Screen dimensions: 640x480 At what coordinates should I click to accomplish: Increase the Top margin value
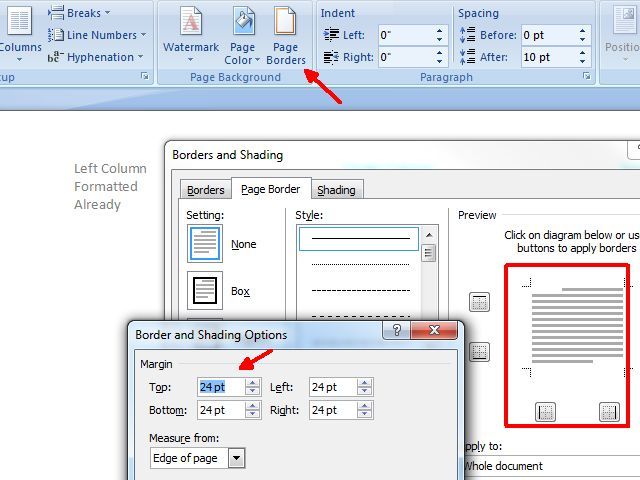tap(253, 383)
